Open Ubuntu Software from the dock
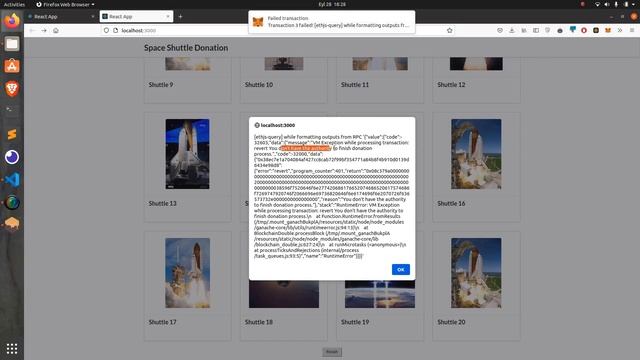640x360 pixels. 12,66
